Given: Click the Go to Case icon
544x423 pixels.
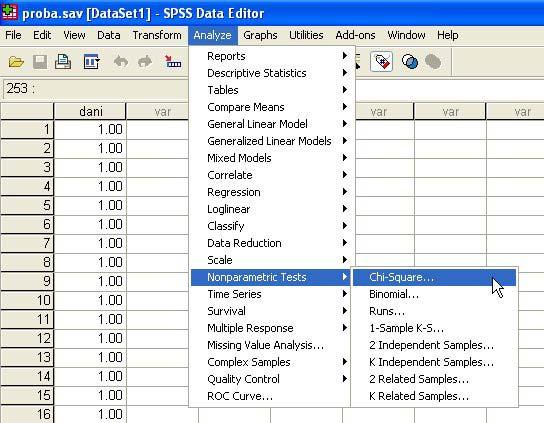Looking at the screenshot, I should pyautogui.click(x=172, y=62).
